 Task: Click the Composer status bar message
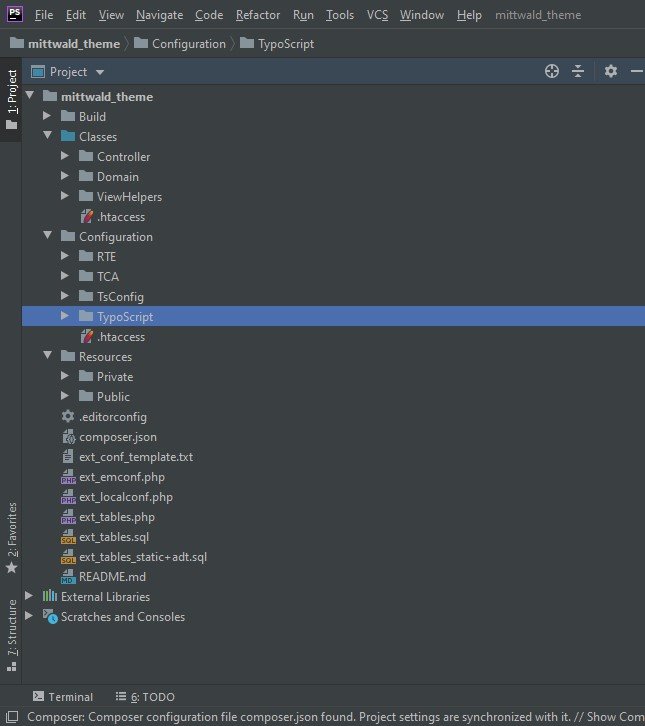(x=335, y=717)
